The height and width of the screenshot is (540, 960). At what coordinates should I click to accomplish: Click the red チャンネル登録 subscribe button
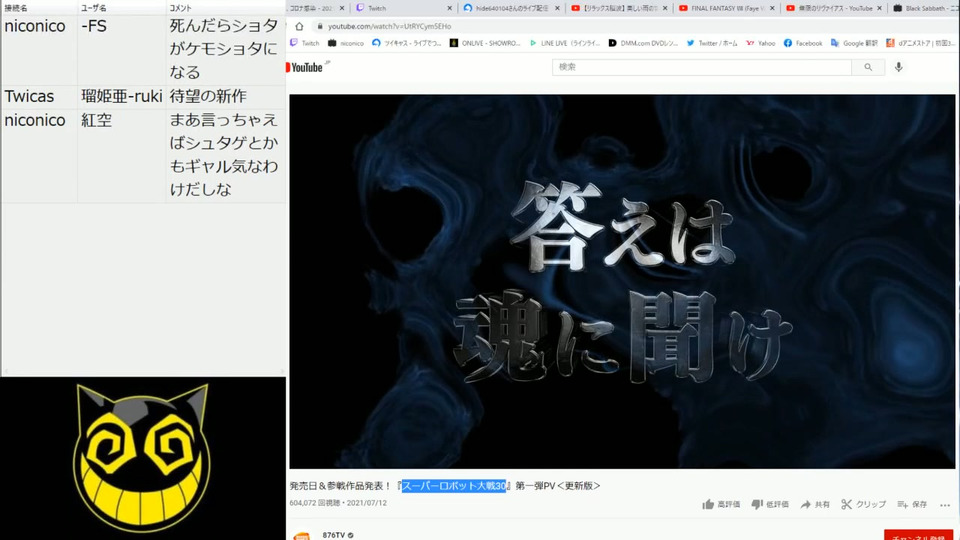point(918,535)
